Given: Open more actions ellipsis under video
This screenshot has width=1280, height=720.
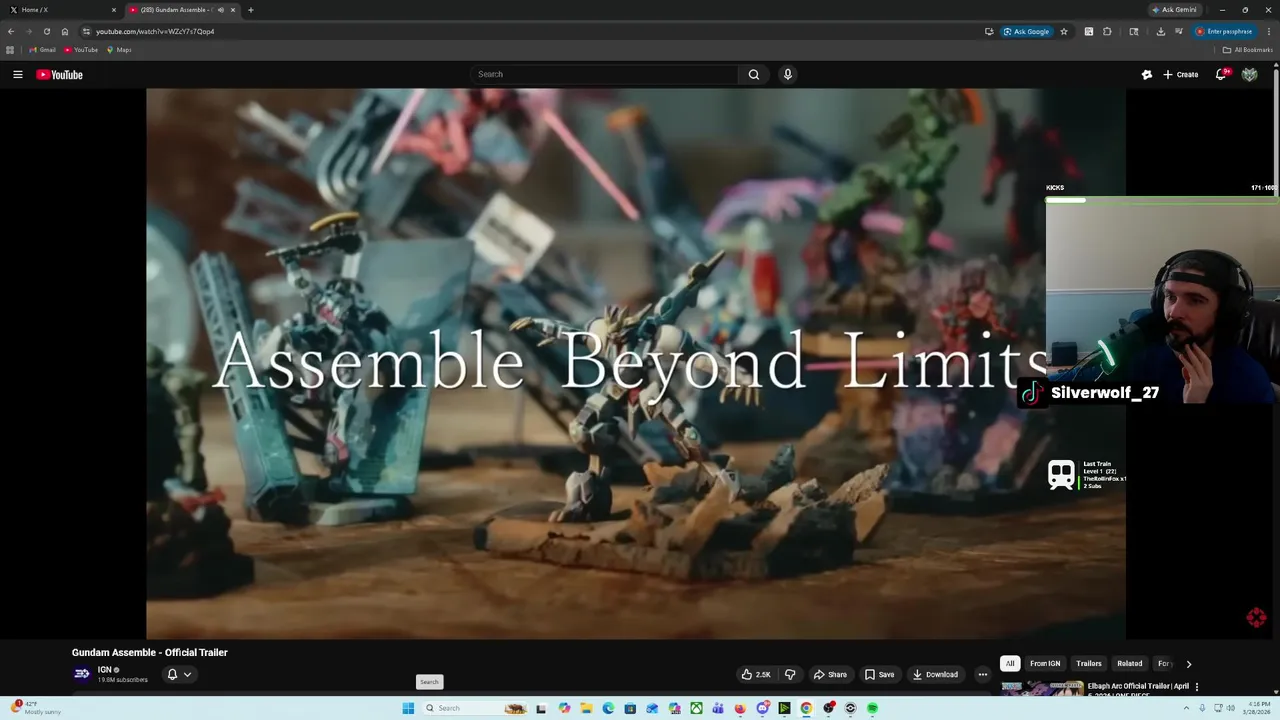Looking at the screenshot, I should point(982,674).
